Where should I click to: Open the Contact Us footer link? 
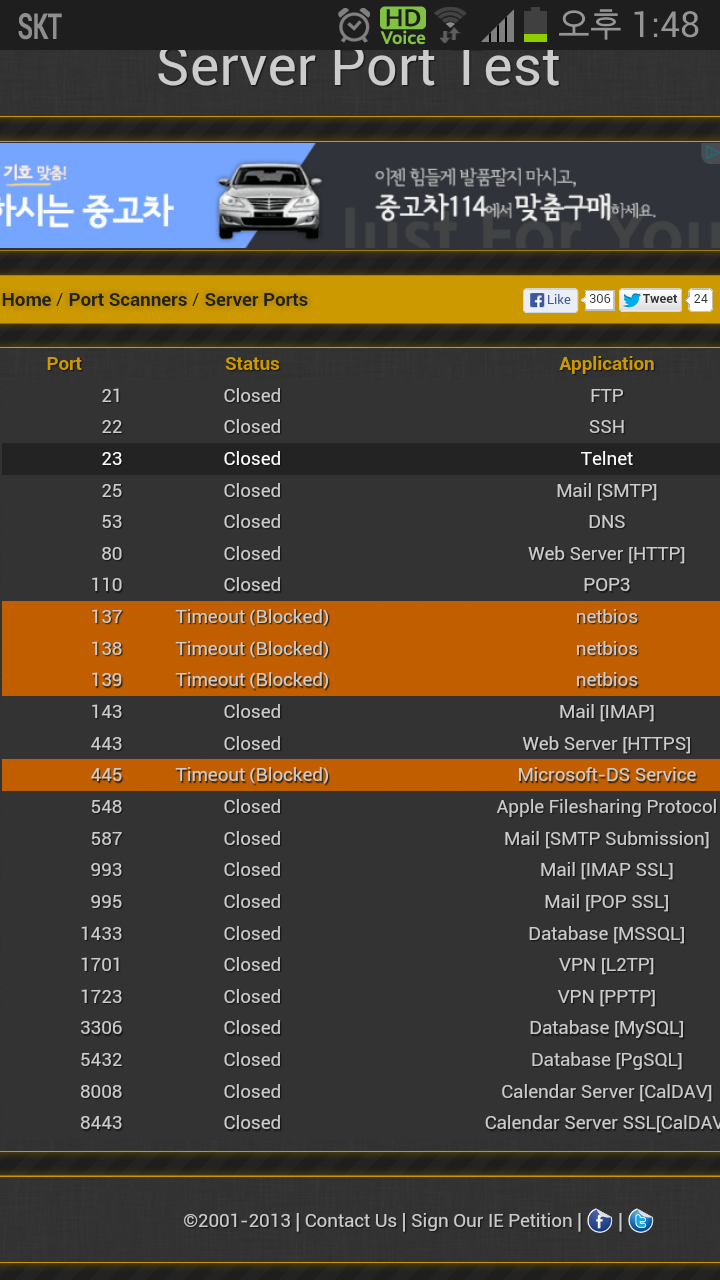pos(351,1221)
